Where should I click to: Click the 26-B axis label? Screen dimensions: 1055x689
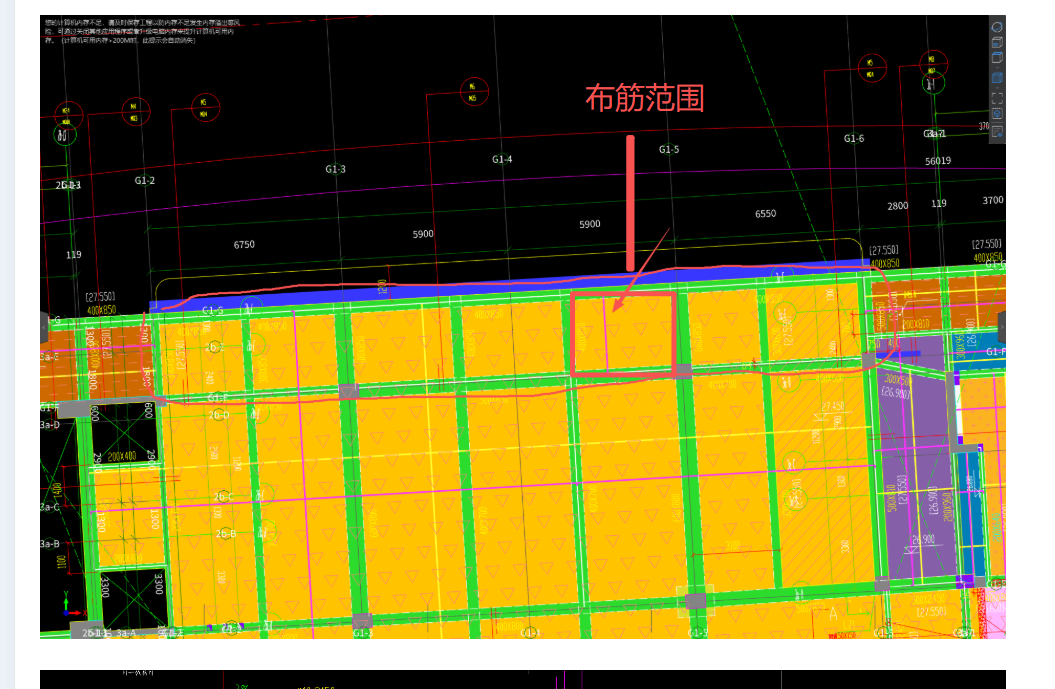[226, 534]
